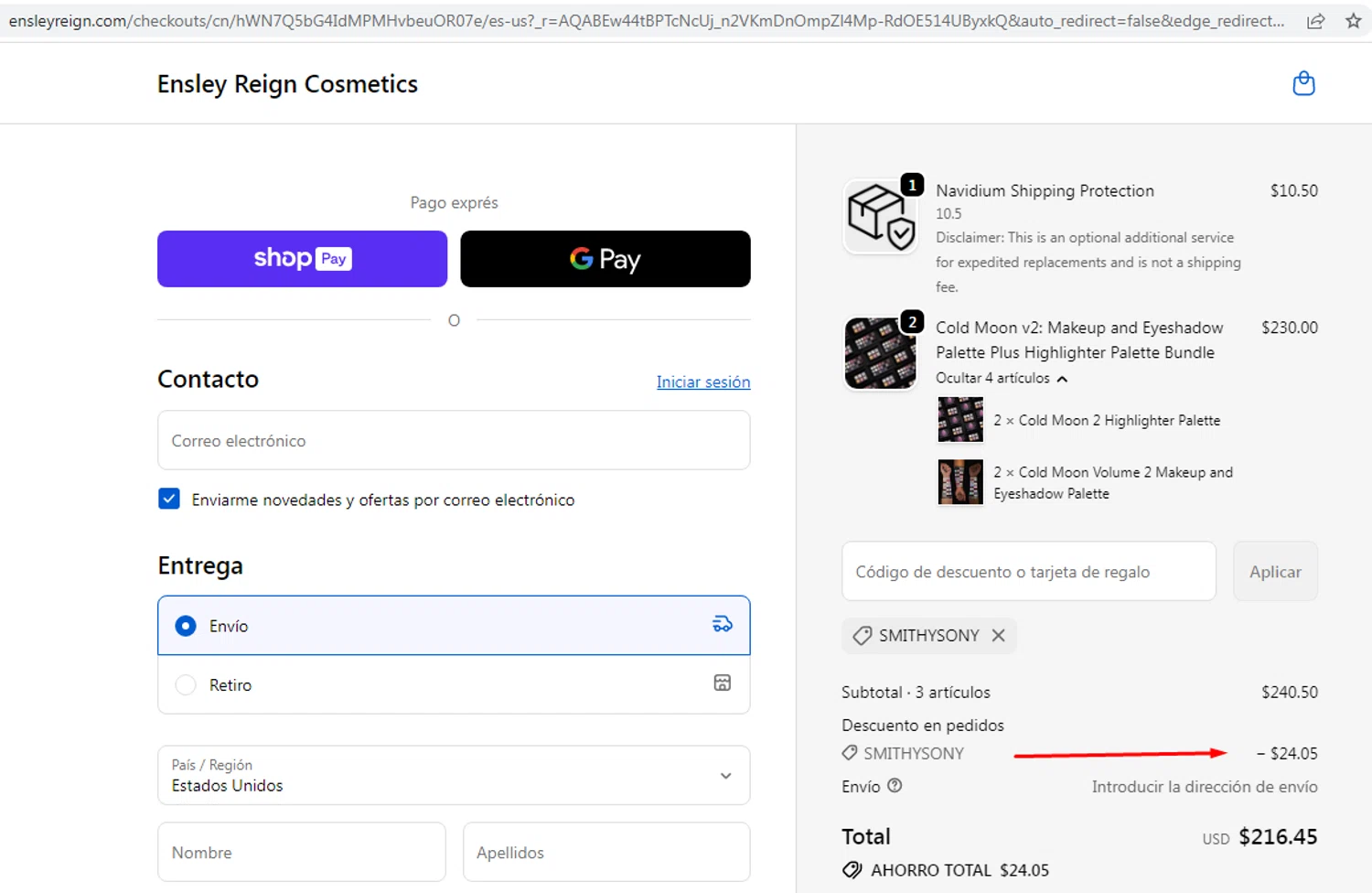Image resolution: width=1372 pixels, height=893 pixels.
Task: Click the AHORRO TOTAL $24.05 text
Action: pyautogui.click(x=959, y=870)
